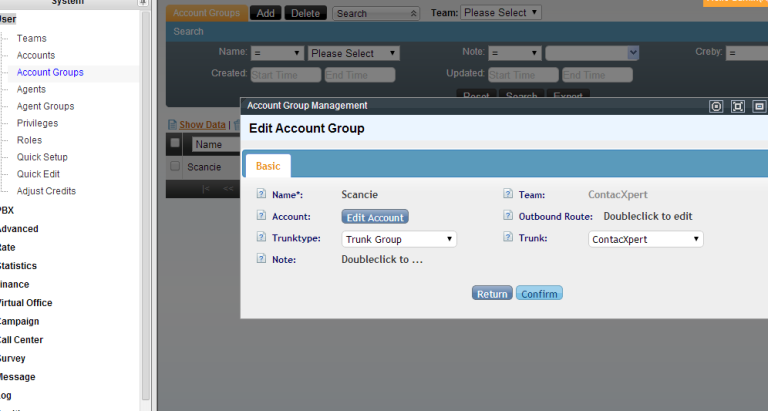This screenshot has width=768, height=411.
Task: Select Privileges in the User menu
Action: pos(37,123)
